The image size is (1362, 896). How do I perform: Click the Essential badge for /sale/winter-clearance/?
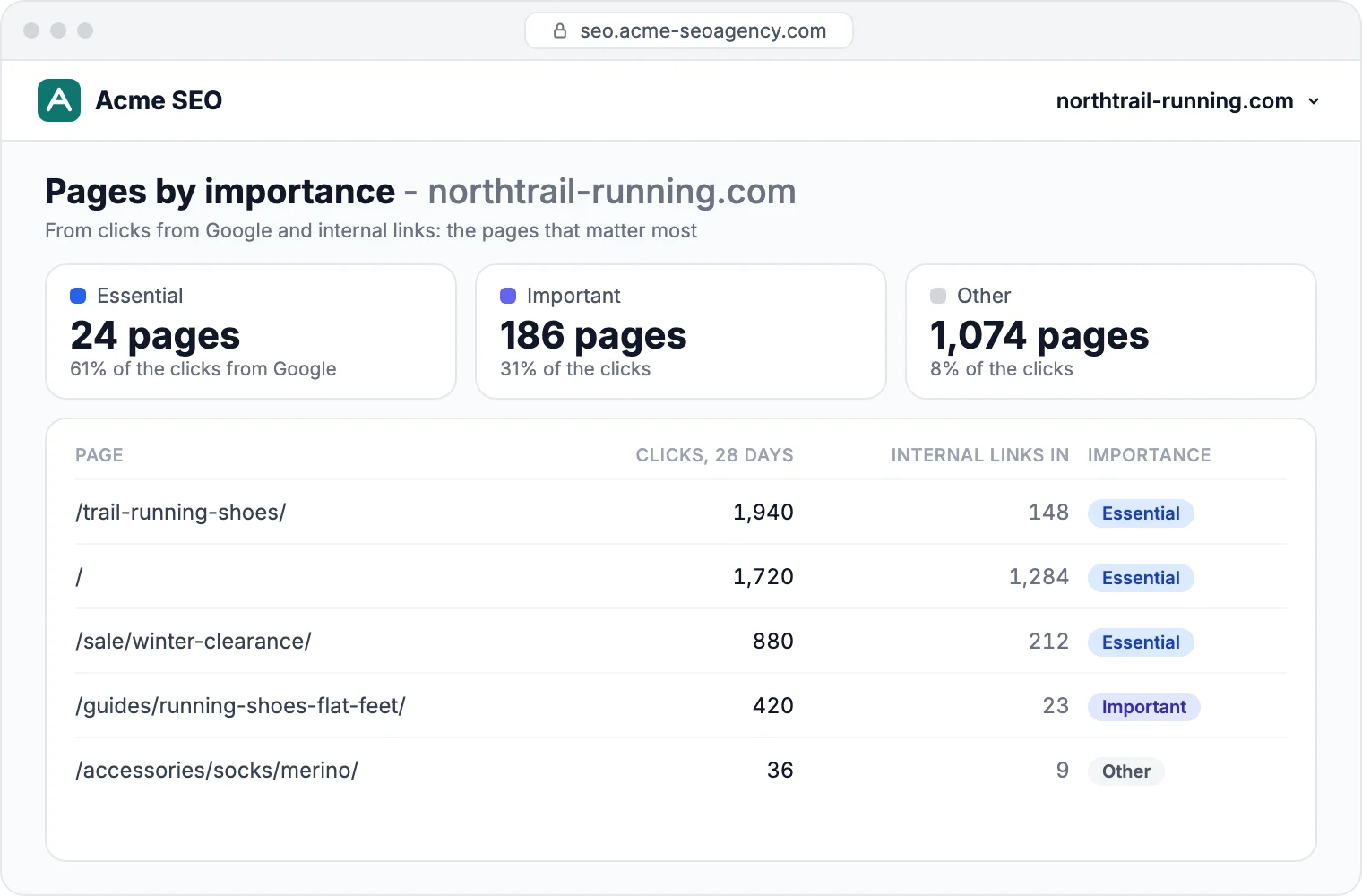click(1141, 642)
